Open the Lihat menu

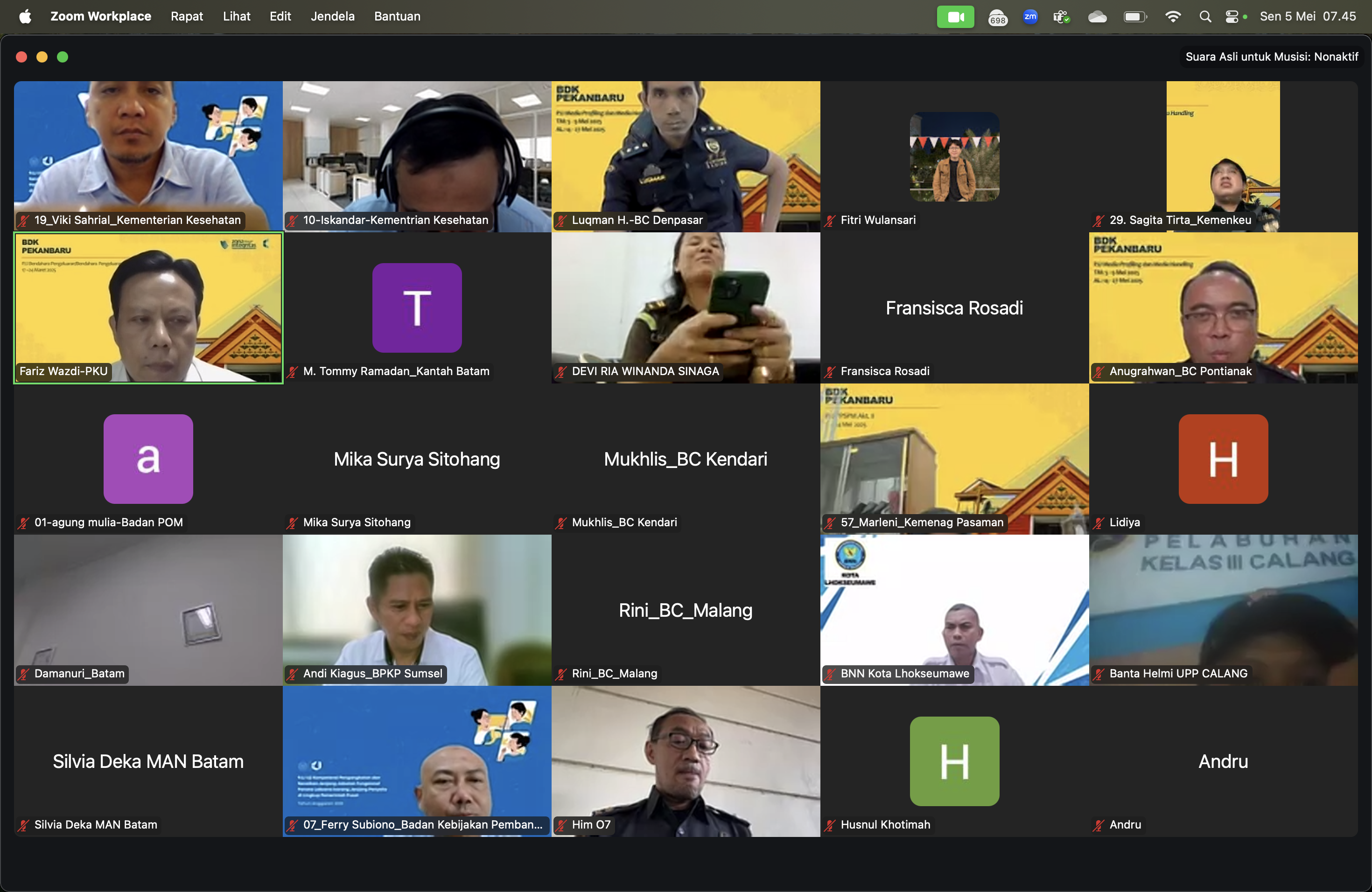tap(236, 16)
